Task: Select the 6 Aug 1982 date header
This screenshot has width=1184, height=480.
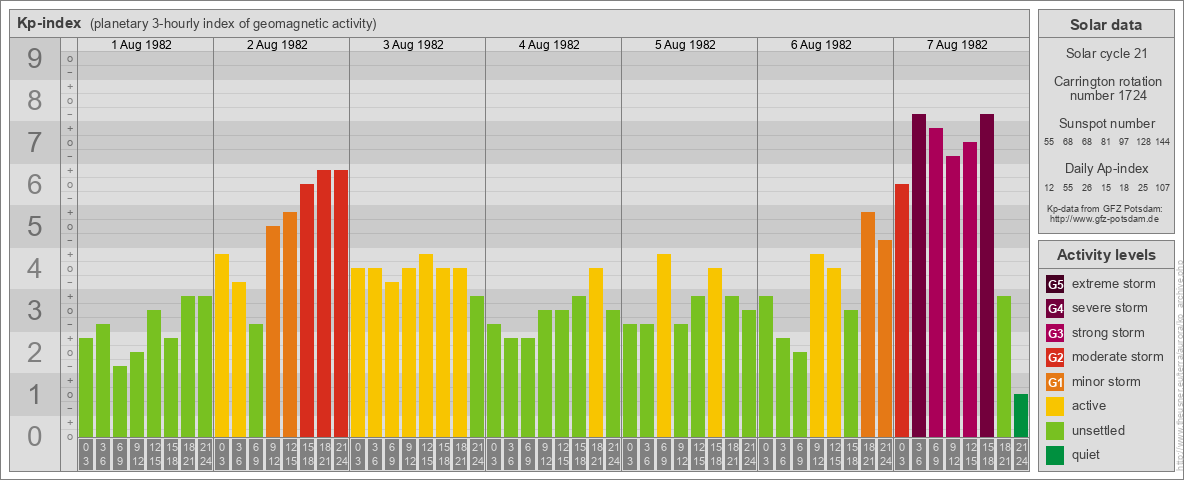Action: 821,45
